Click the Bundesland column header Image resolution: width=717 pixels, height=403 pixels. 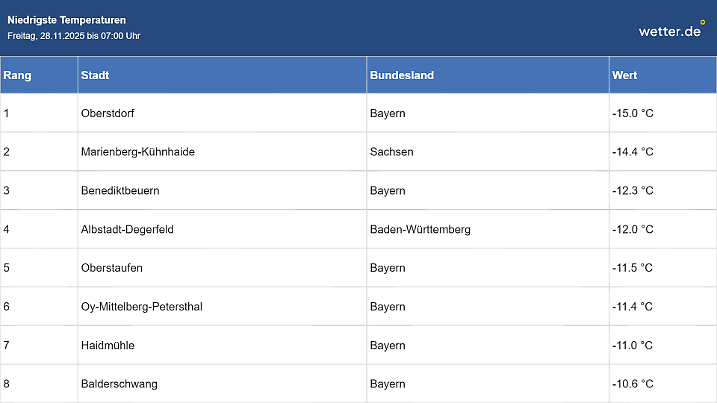click(x=402, y=76)
